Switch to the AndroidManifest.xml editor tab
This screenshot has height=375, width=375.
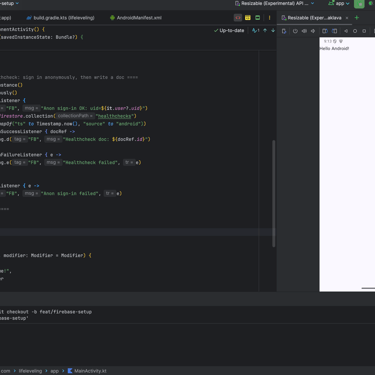coord(136,18)
